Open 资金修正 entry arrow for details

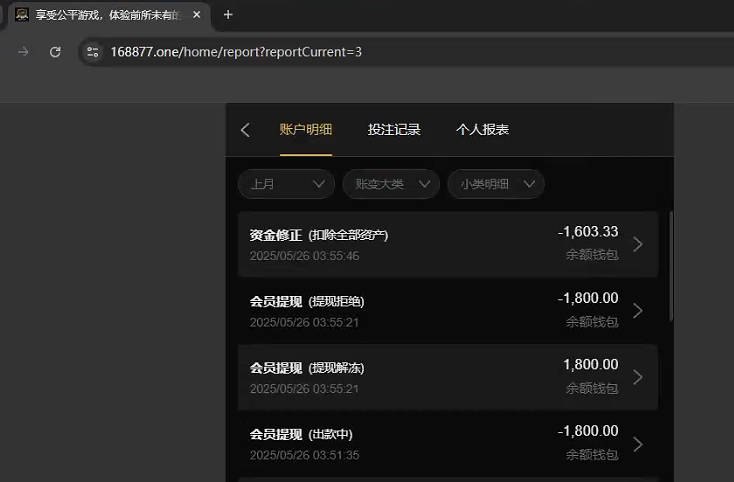[x=638, y=244]
